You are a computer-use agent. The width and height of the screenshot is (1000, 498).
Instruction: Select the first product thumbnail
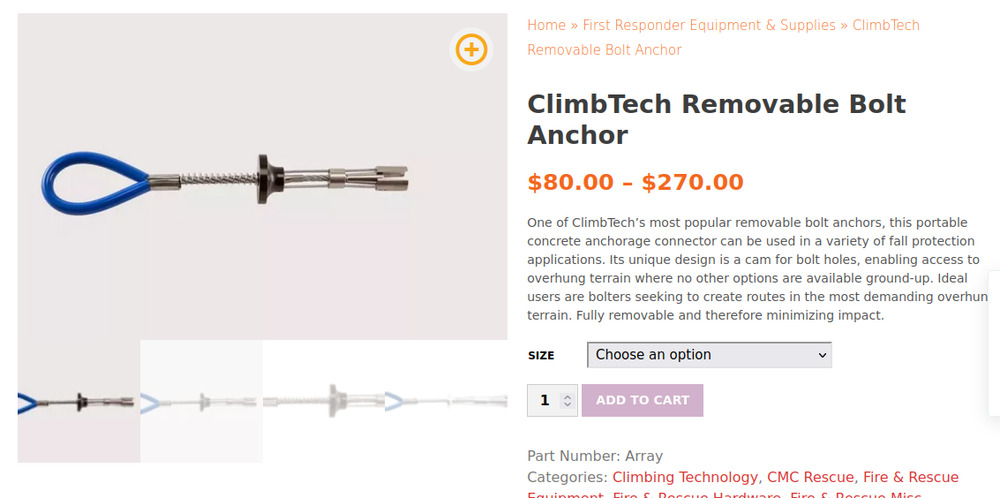(78, 401)
